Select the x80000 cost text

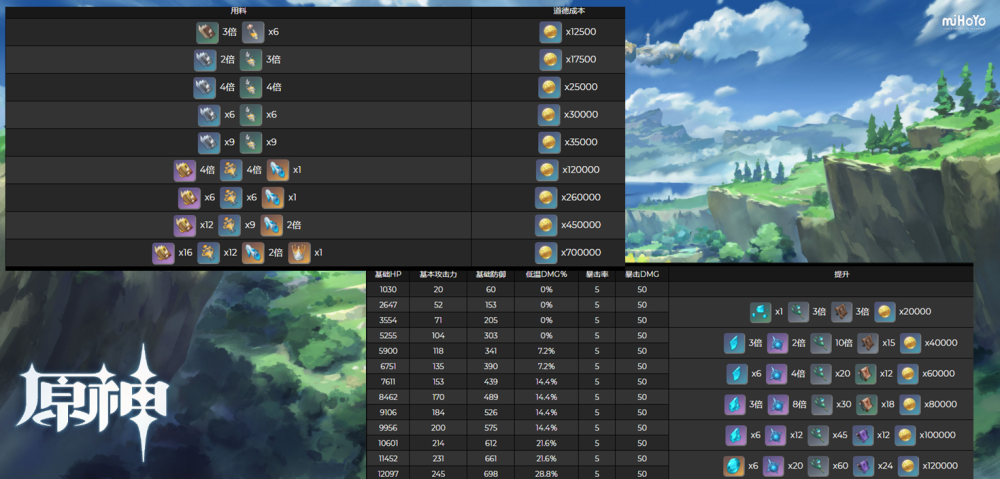coord(939,404)
